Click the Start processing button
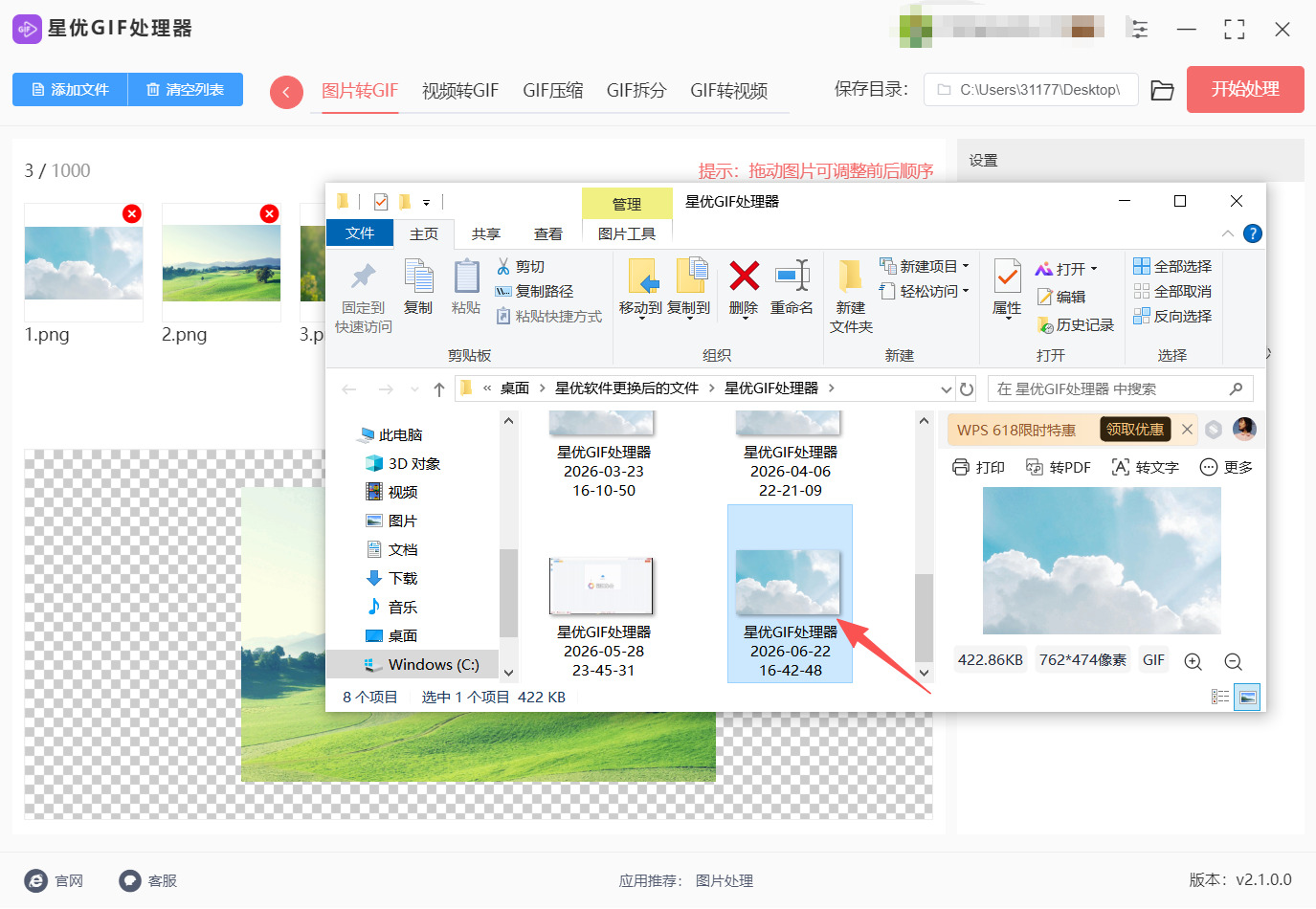This screenshot has height=909, width=1316. [x=1245, y=89]
